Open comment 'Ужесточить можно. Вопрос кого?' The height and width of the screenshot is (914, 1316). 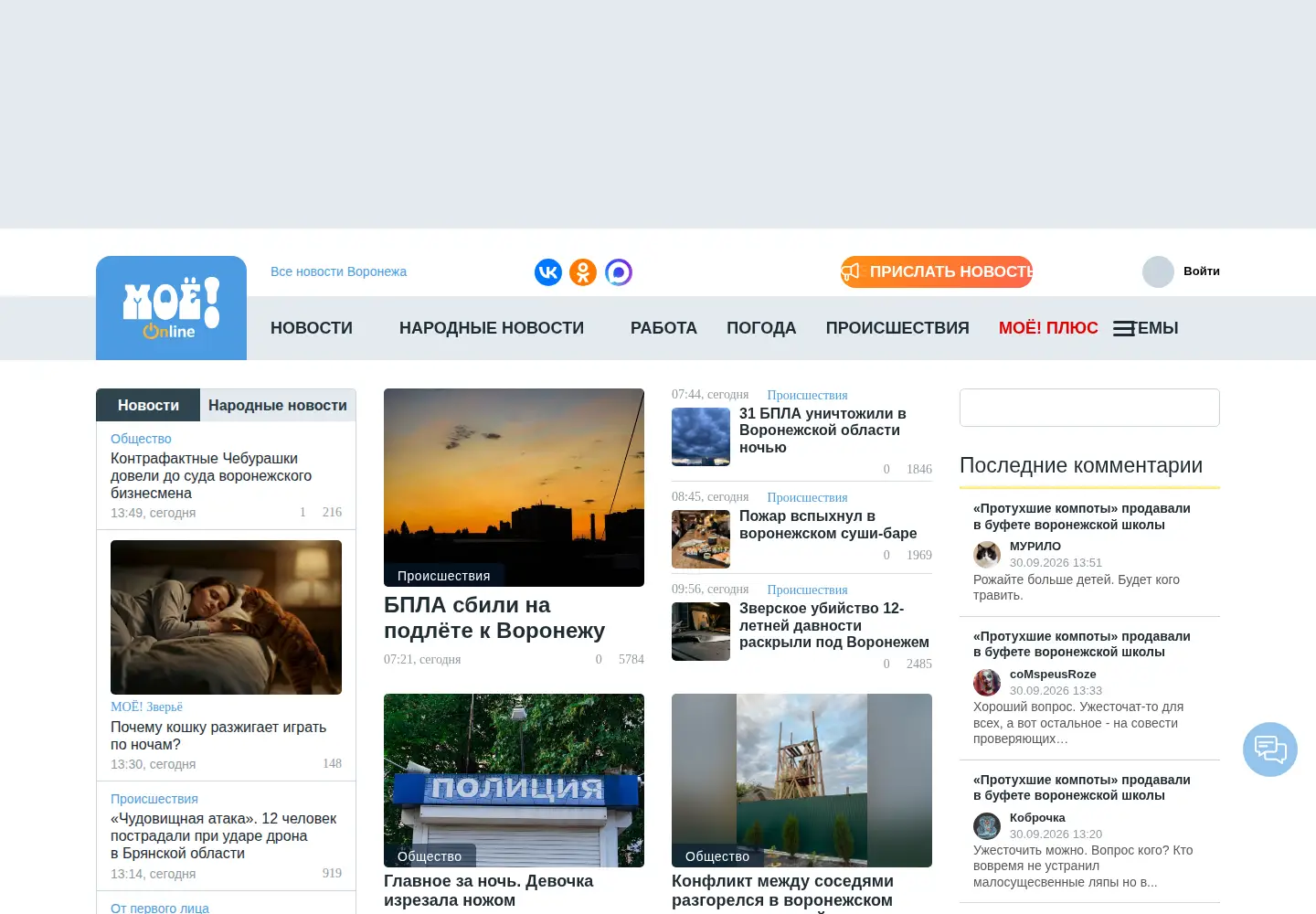click(x=1083, y=866)
